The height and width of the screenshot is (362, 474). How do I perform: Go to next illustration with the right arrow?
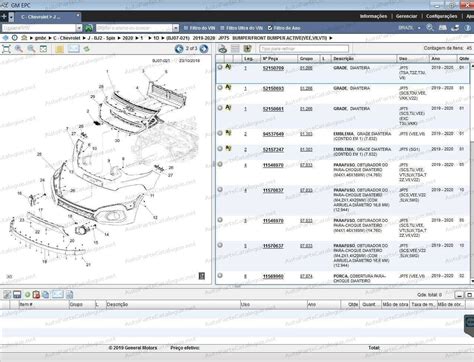[x=204, y=49]
